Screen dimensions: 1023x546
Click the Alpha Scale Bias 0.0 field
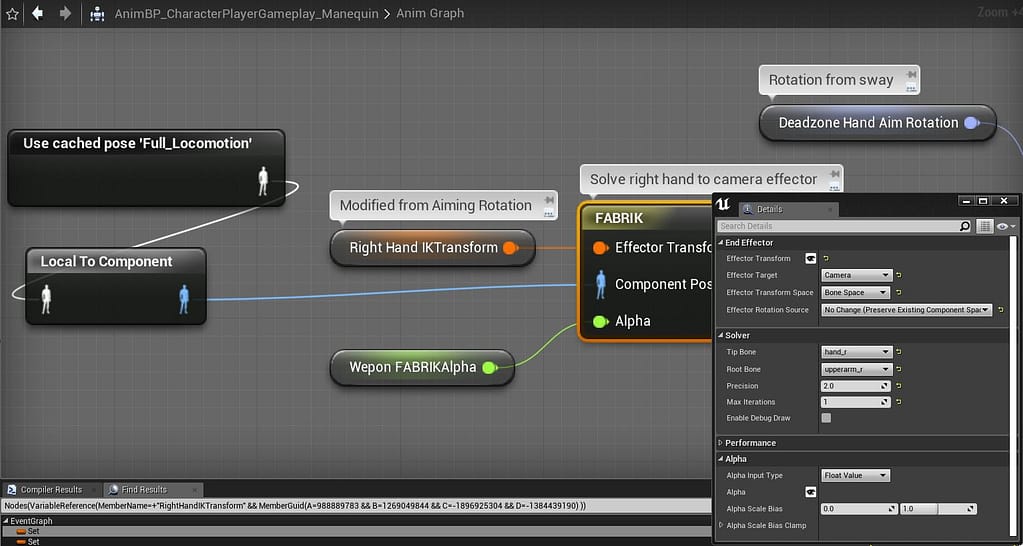(x=859, y=509)
